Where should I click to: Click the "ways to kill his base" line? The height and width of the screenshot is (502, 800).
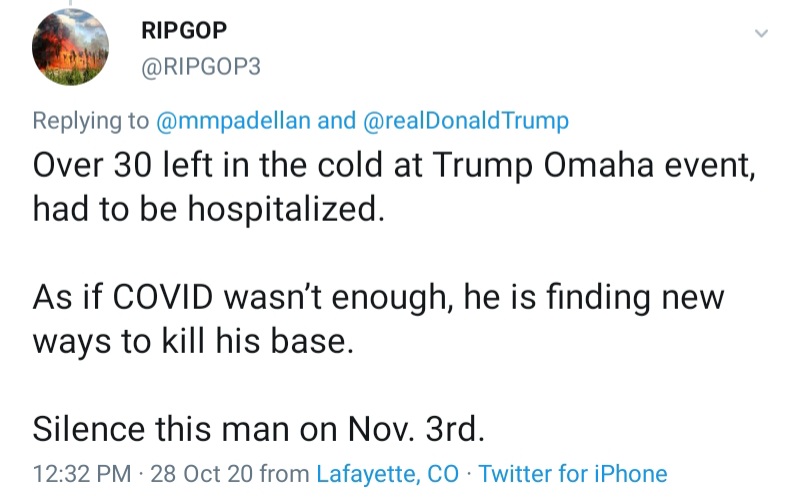pyautogui.click(x=193, y=340)
